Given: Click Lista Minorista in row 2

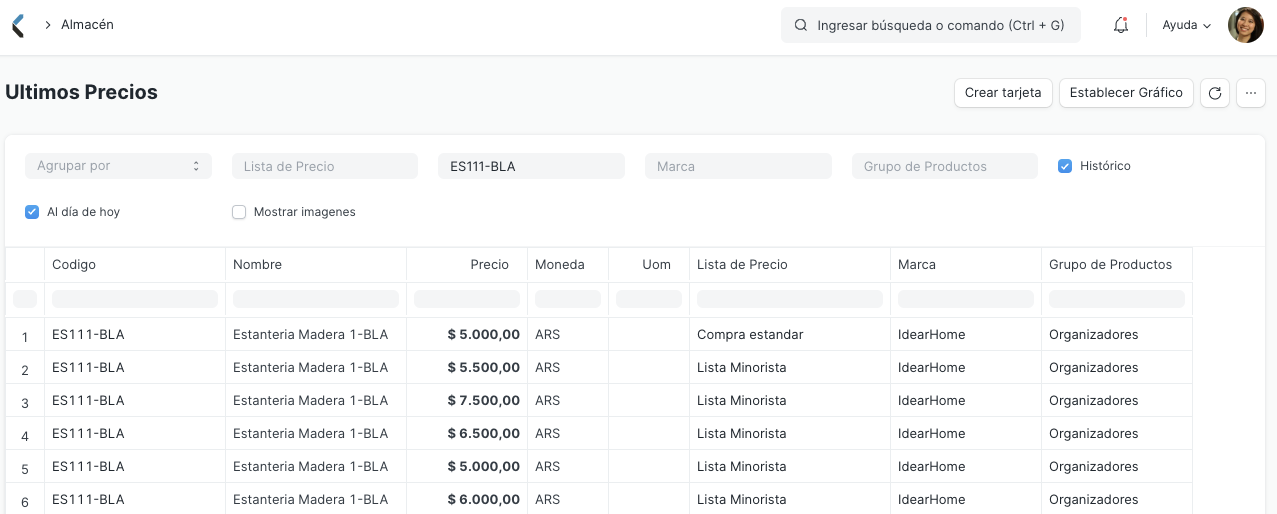Looking at the screenshot, I should pyautogui.click(x=790, y=367).
